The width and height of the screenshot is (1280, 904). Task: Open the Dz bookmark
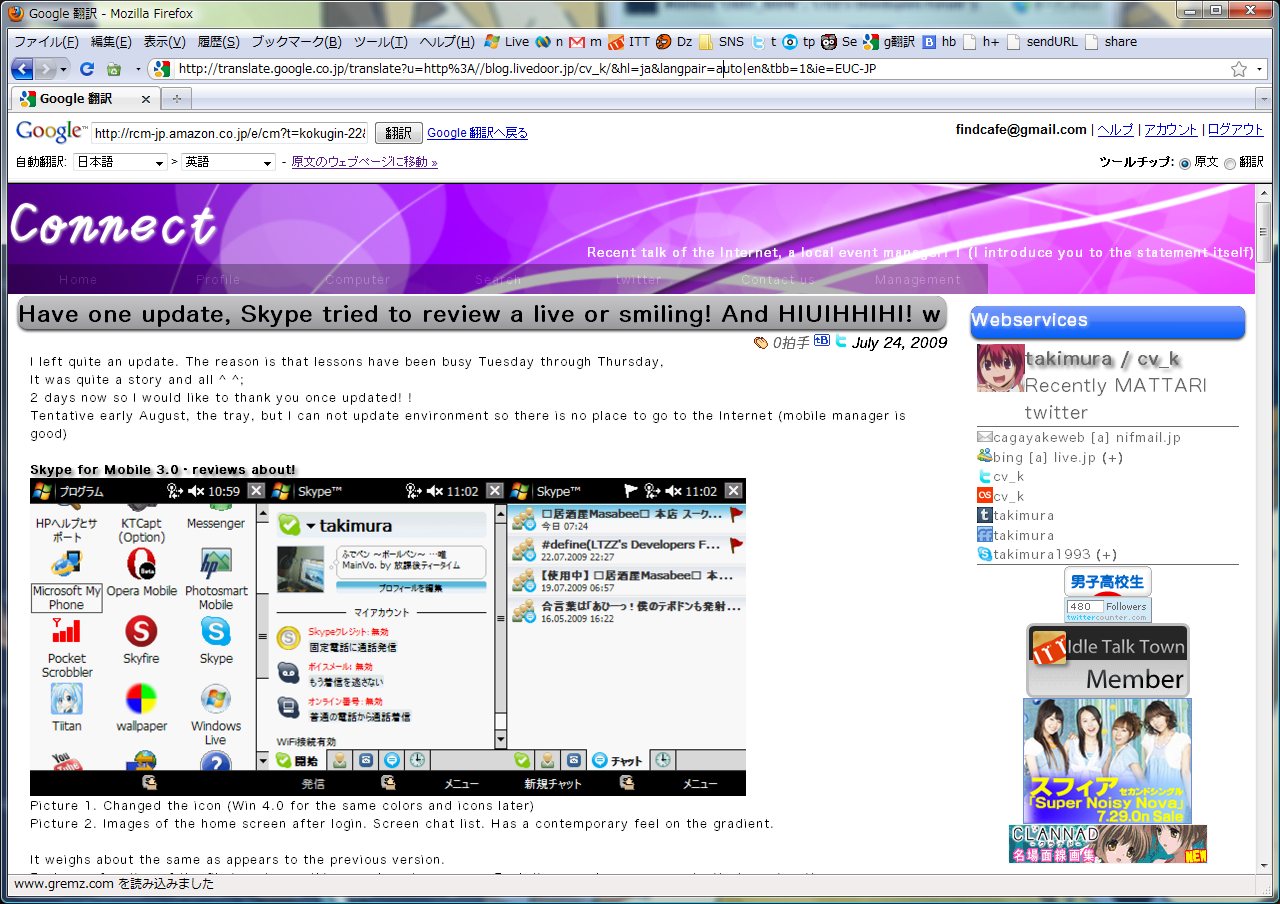[675, 42]
